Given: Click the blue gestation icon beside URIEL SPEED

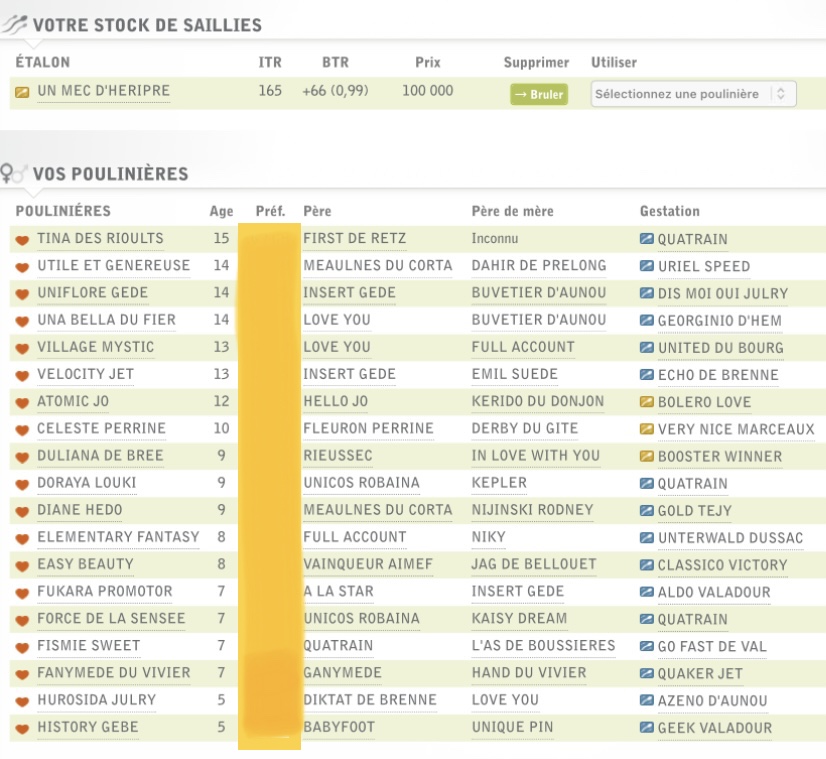Looking at the screenshot, I should [646, 267].
